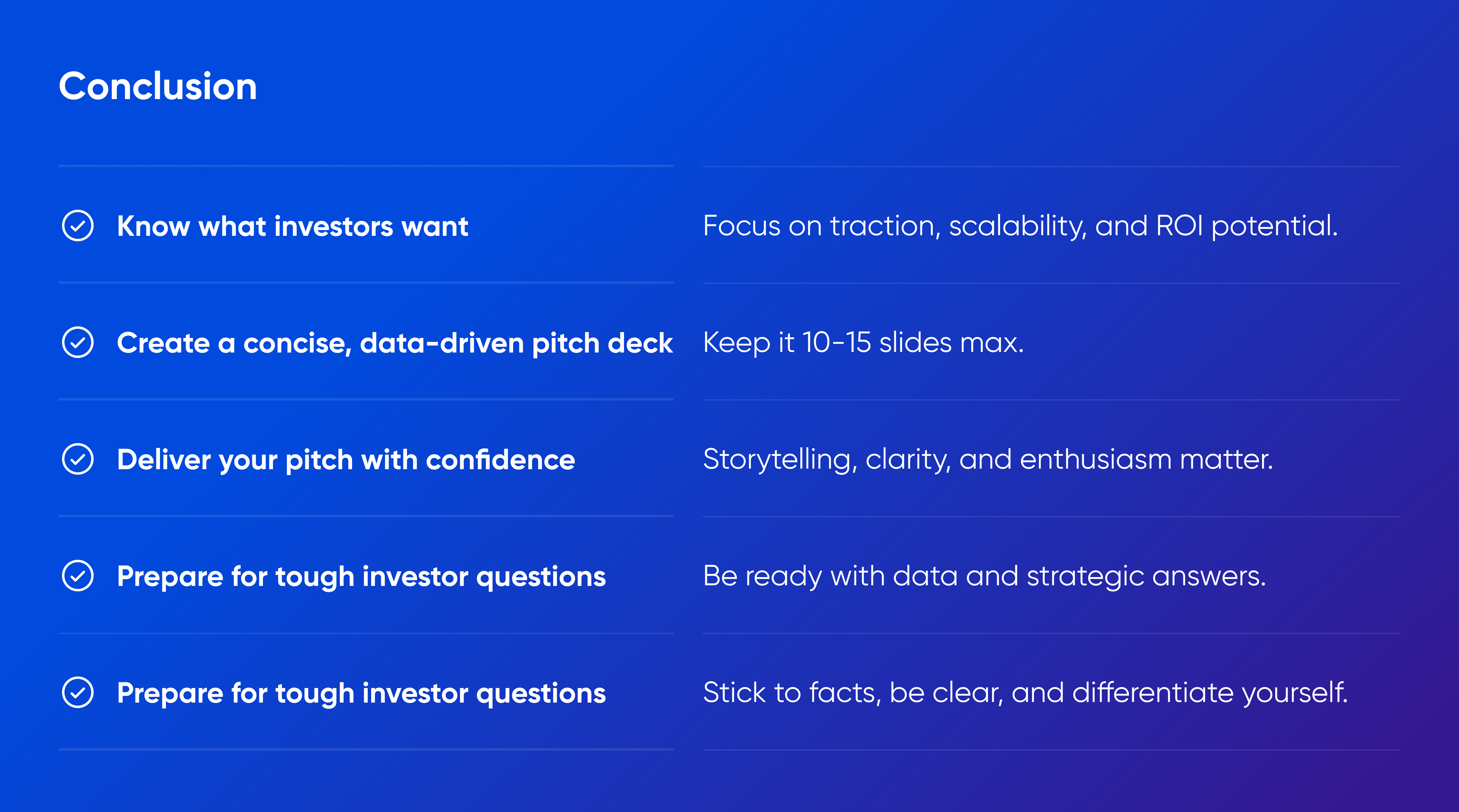This screenshot has width=1459, height=812.
Task: Click the 10-15 number in slides text
Action: coord(836,342)
